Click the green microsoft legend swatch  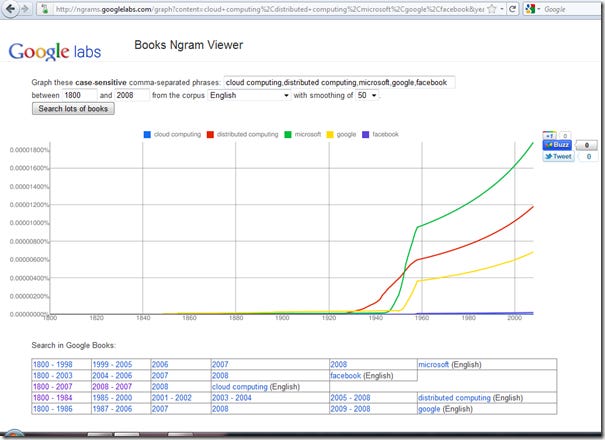[288, 134]
